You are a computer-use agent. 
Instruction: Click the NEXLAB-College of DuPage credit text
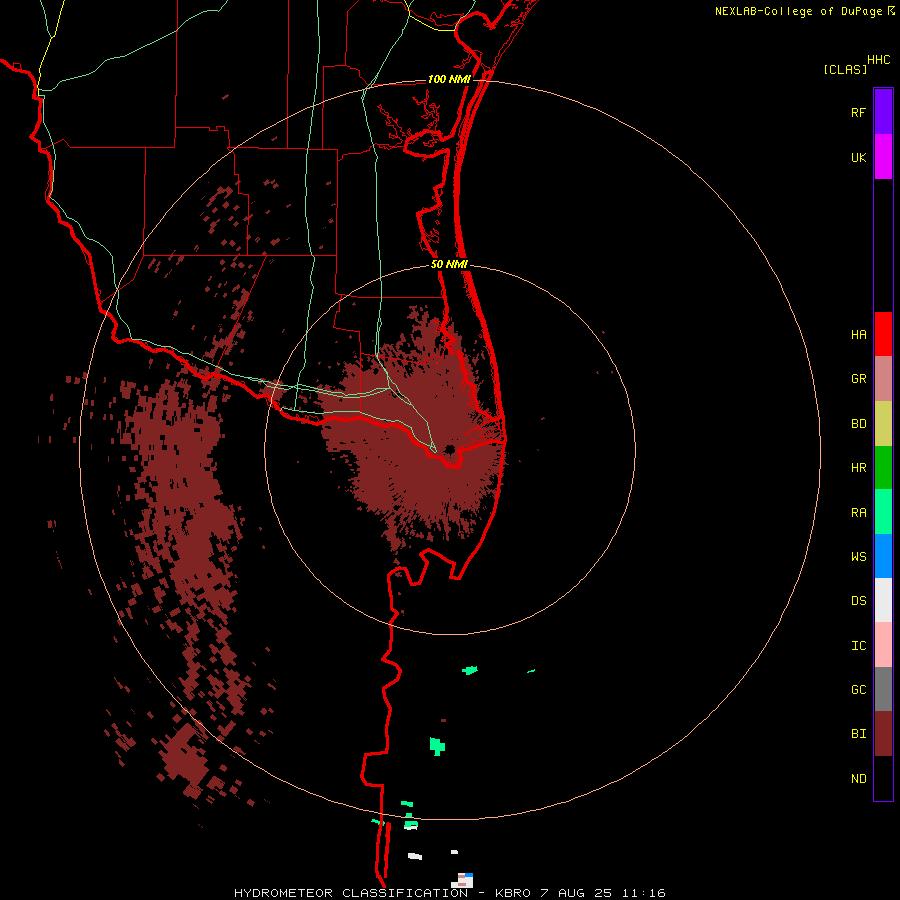click(798, 11)
